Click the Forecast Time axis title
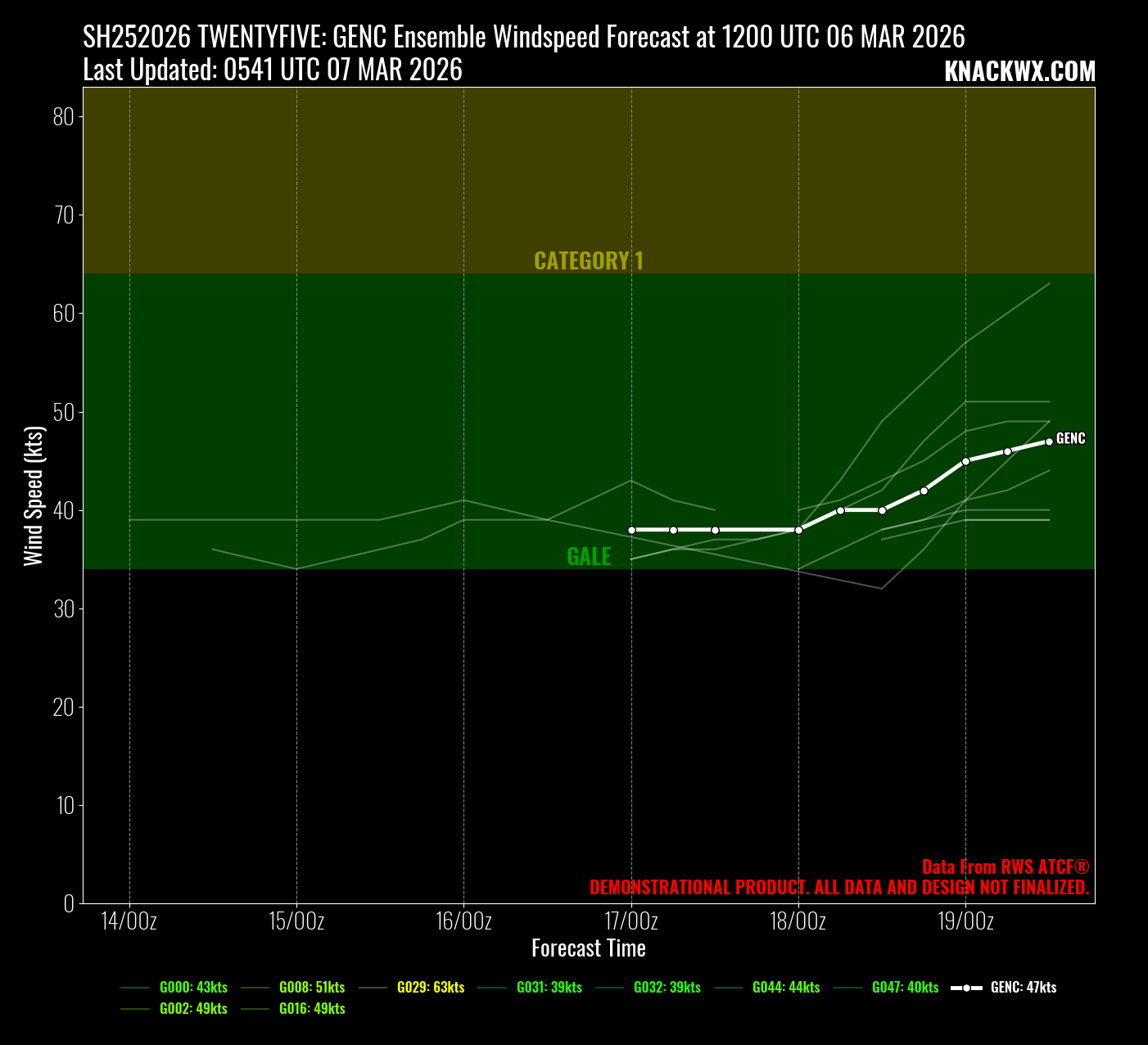Image resolution: width=1148 pixels, height=1045 pixels. coord(589,948)
